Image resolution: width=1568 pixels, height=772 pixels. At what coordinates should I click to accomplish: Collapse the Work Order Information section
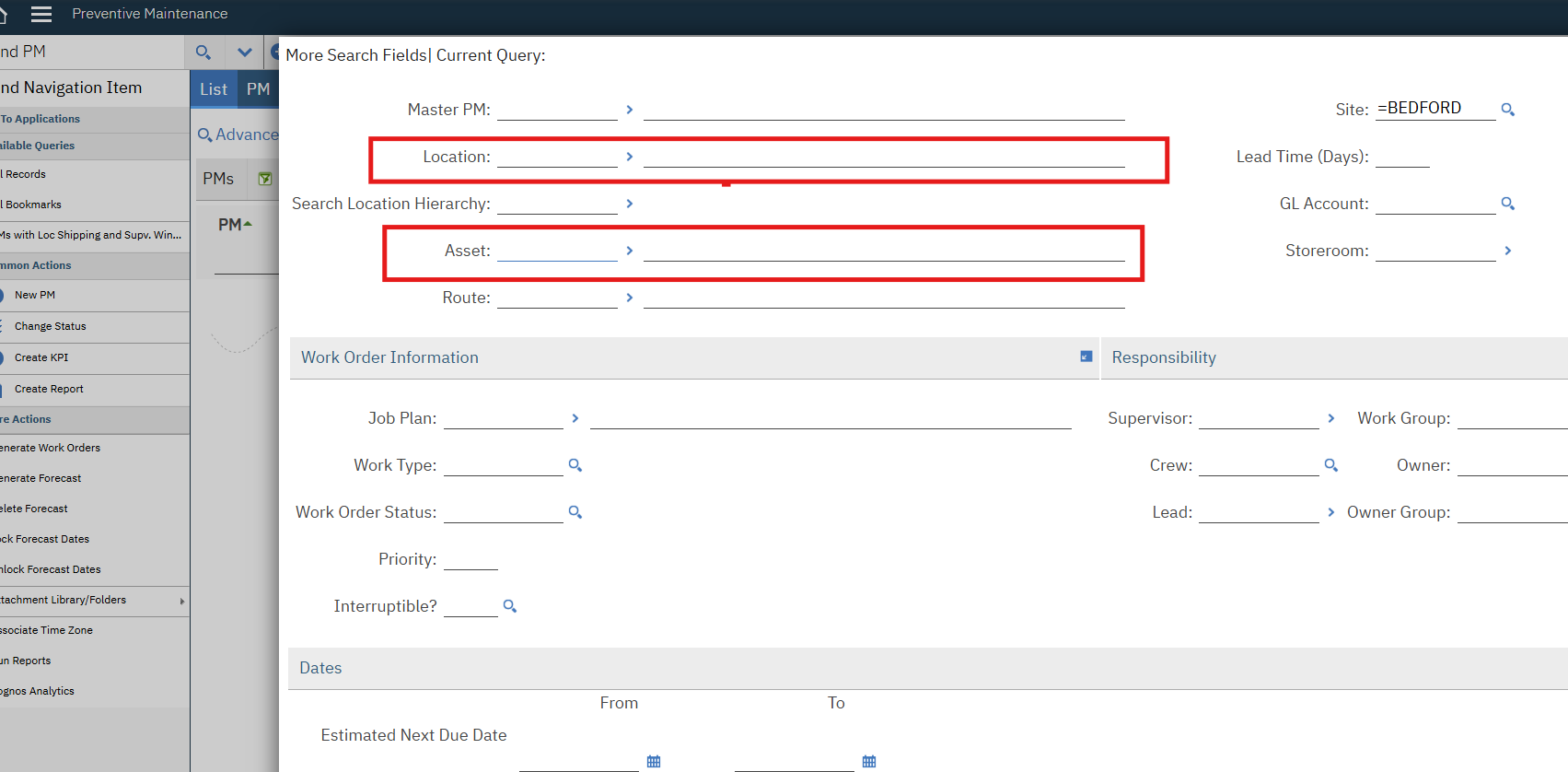click(1086, 357)
